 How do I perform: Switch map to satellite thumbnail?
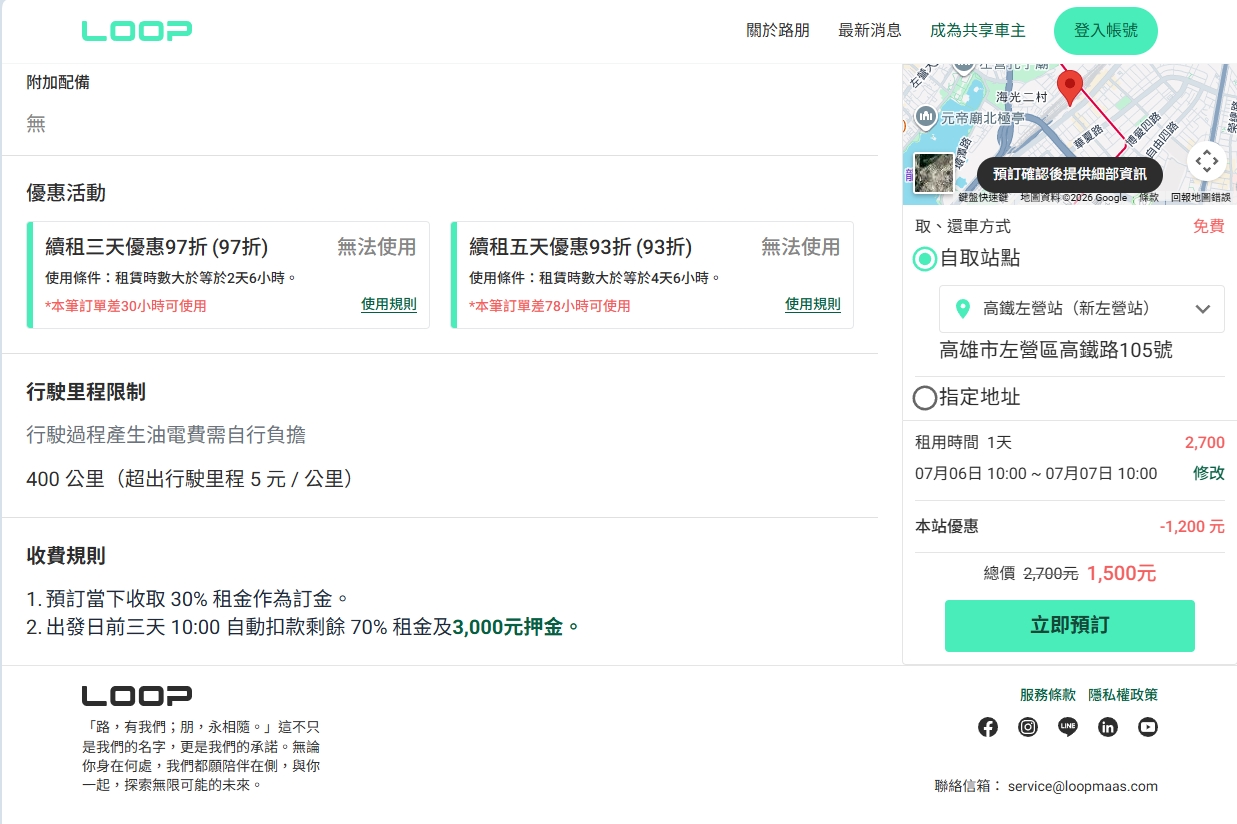934,171
